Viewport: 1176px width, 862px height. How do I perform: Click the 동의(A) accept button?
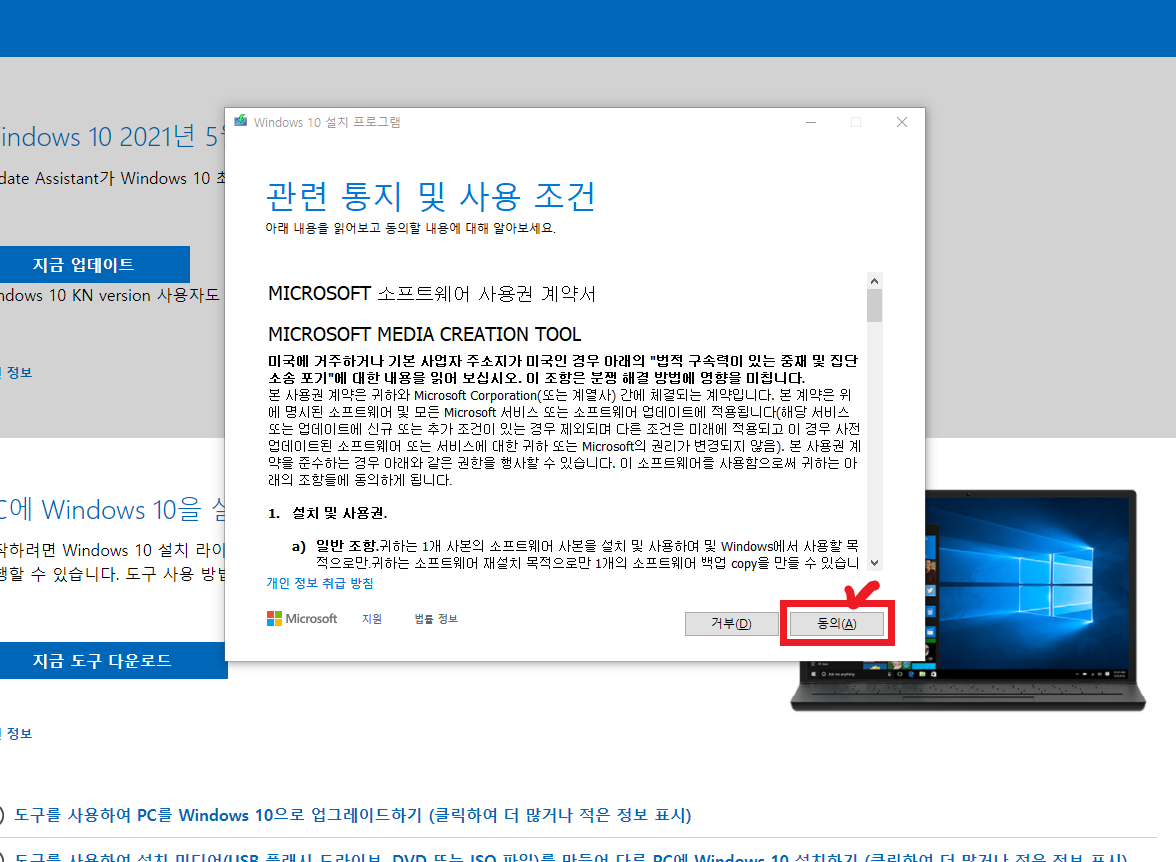click(836, 623)
